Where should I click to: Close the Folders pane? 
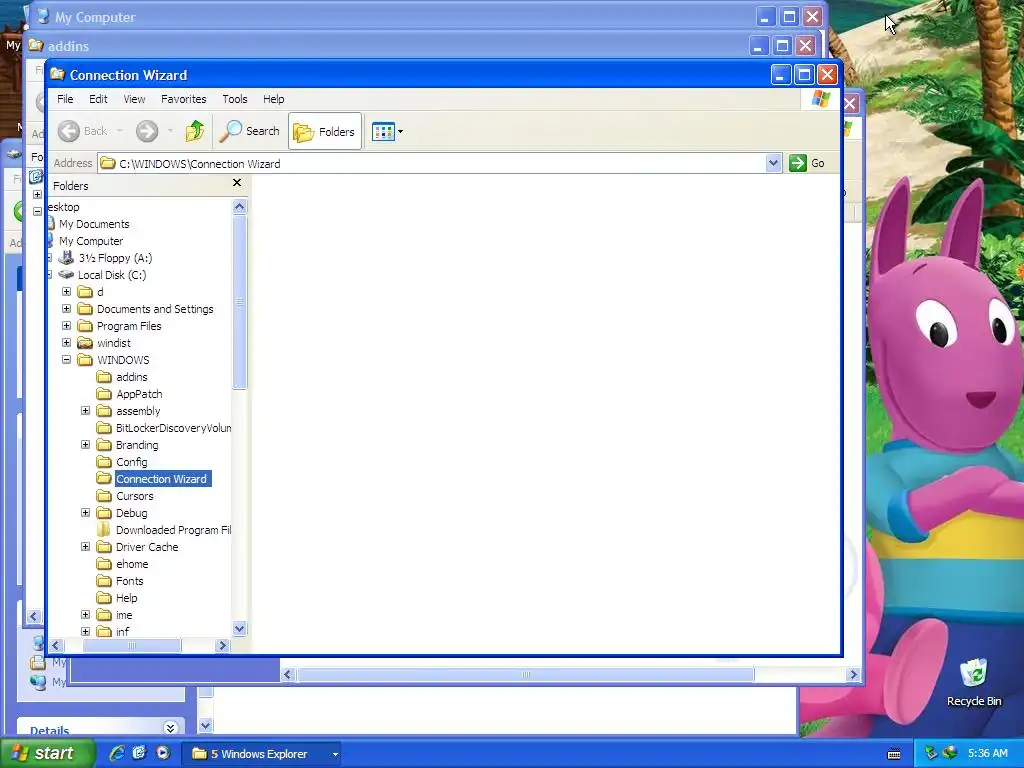pos(237,184)
